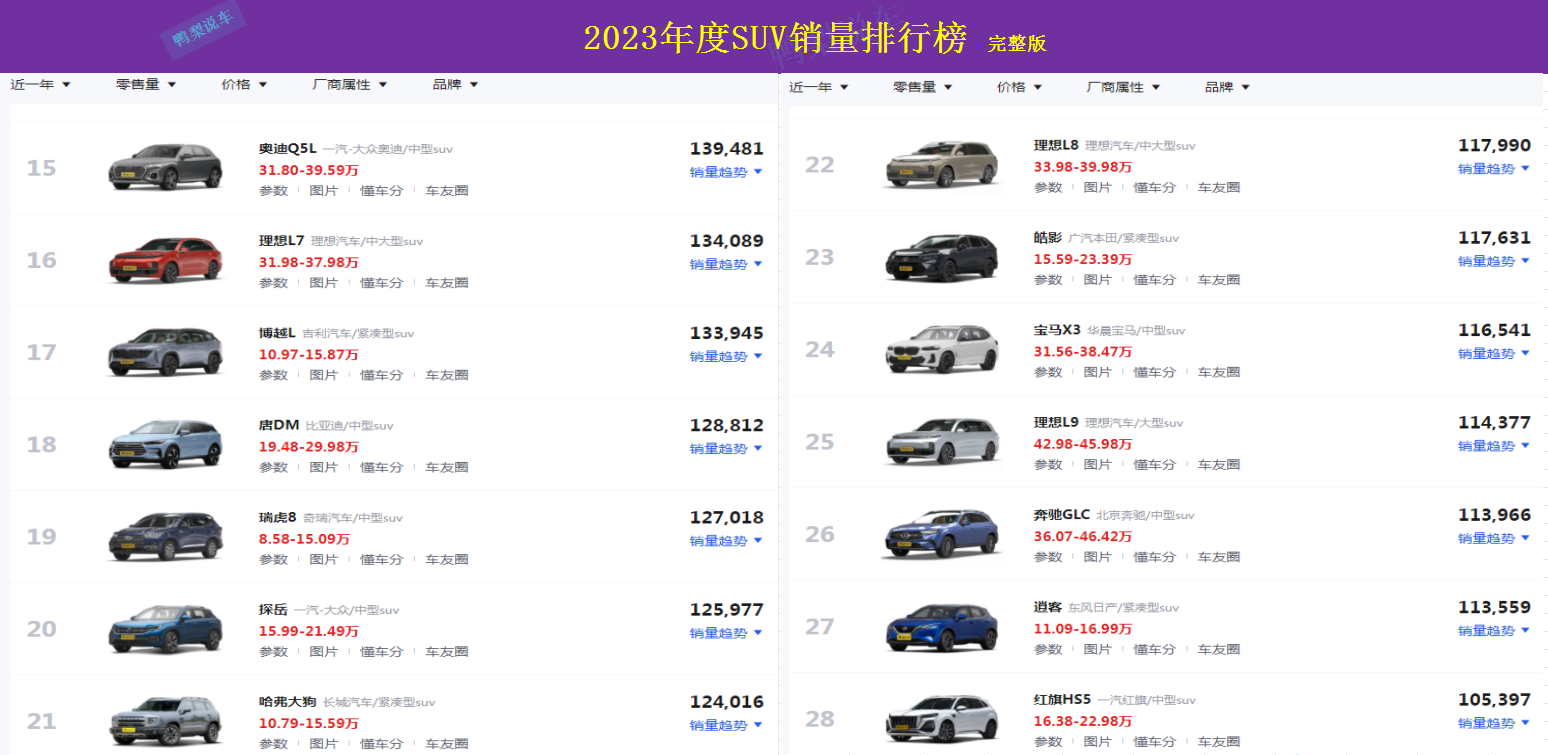Expand 销量趋势 for 唐DM
The image size is (1548, 755).
tap(726, 449)
